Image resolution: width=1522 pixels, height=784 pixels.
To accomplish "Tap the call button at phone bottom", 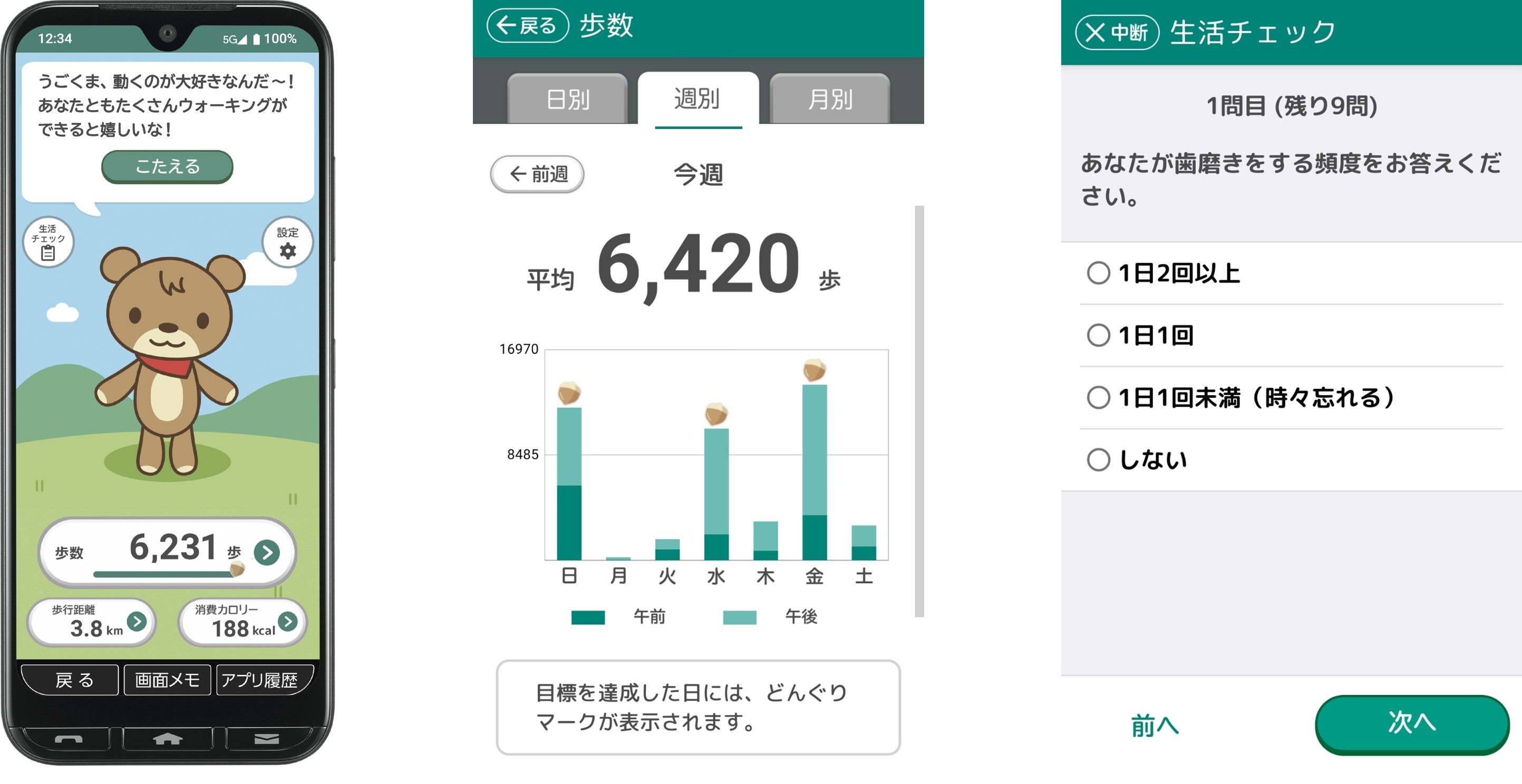I will [69, 739].
